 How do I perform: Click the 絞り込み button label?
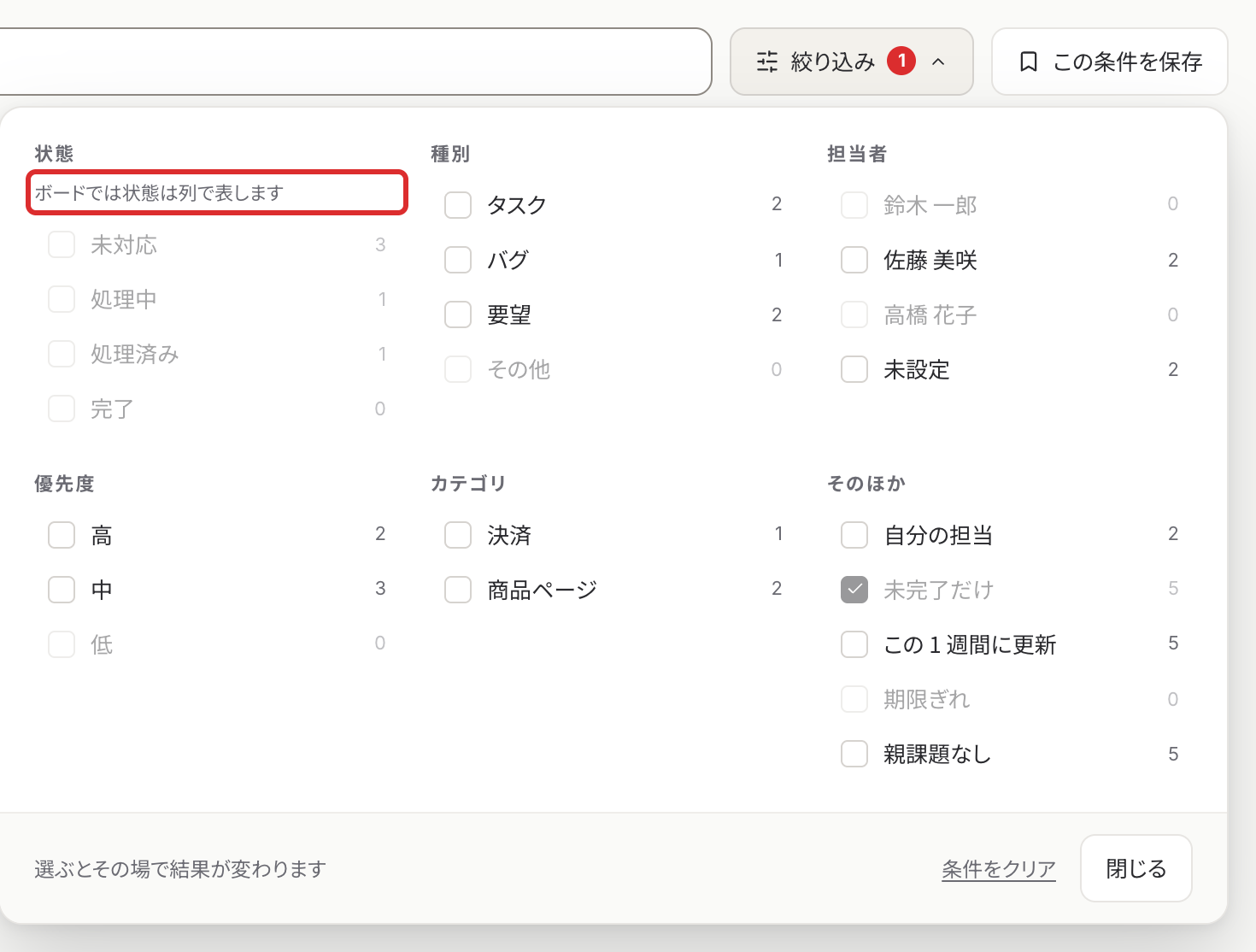tap(833, 62)
